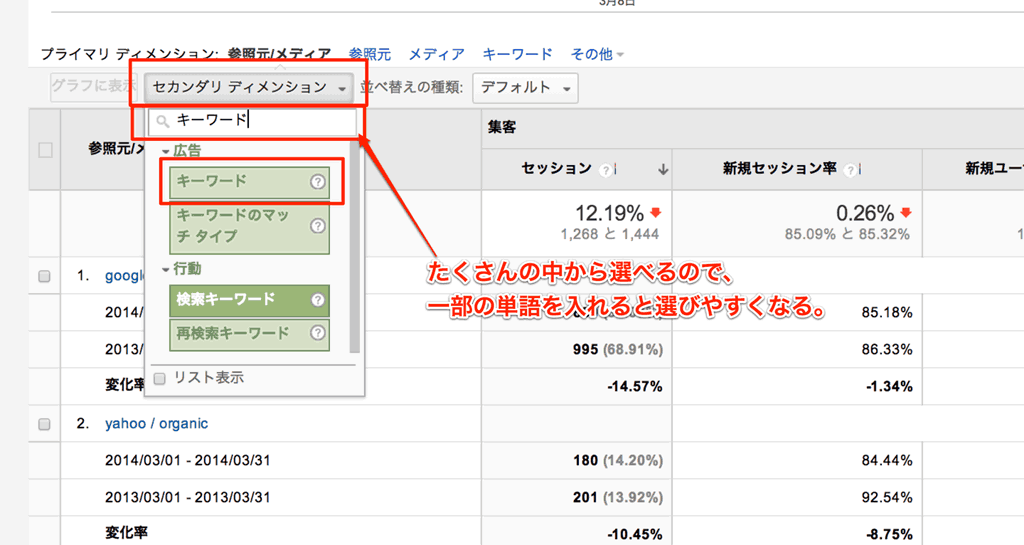Image resolution: width=1024 pixels, height=545 pixels.
Task: Click help icon for キーワードのマッチ タイプ
Action: pyautogui.click(x=317, y=225)
